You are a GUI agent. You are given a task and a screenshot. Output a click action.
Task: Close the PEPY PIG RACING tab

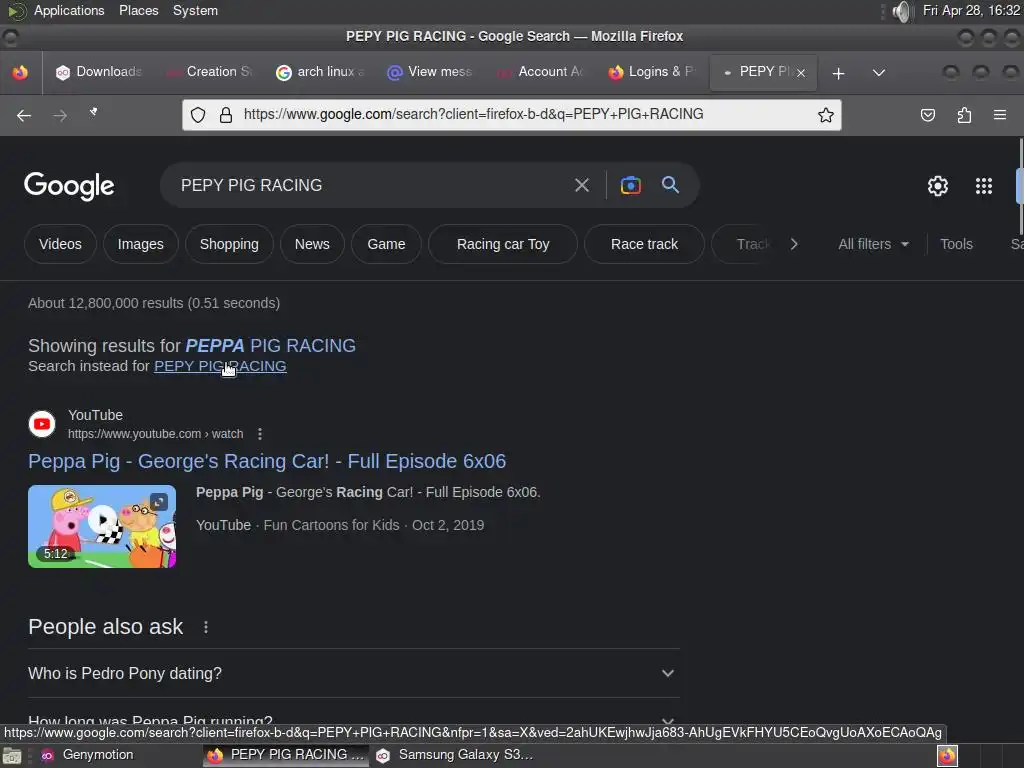pos(801,73)
